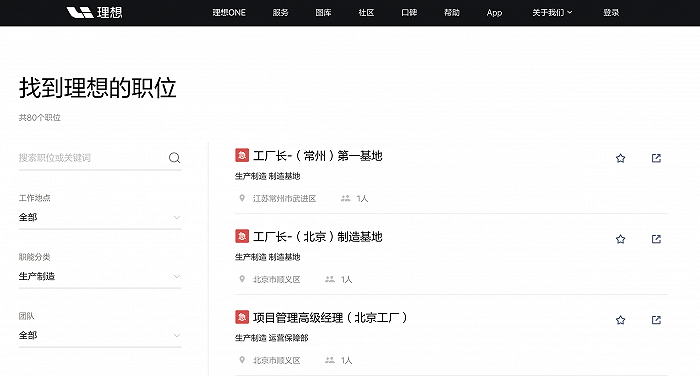Open job title 工厂长-(常州)第一基地

pos(317,155)
